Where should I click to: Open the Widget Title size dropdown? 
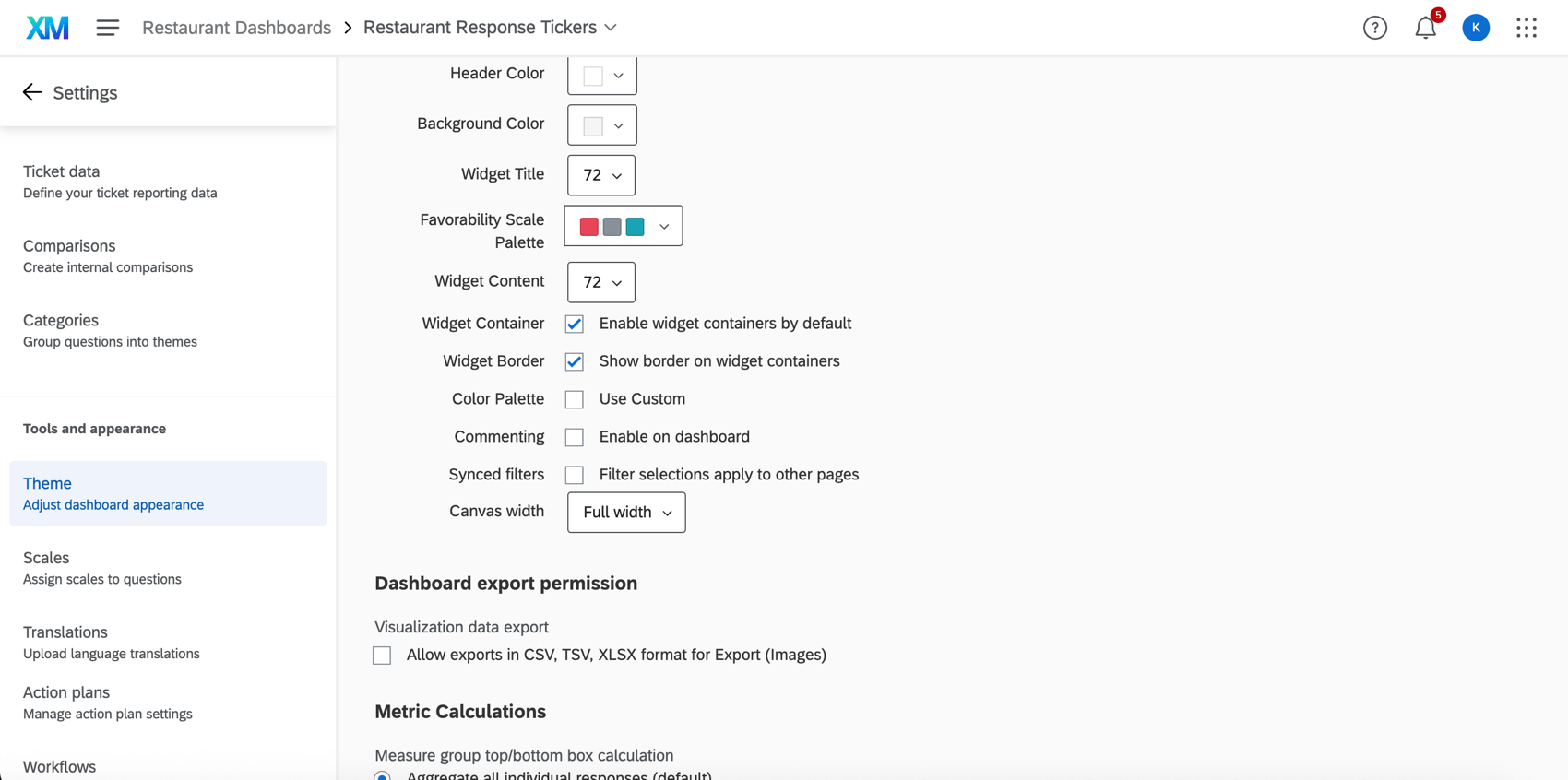[x=600, y=175]
